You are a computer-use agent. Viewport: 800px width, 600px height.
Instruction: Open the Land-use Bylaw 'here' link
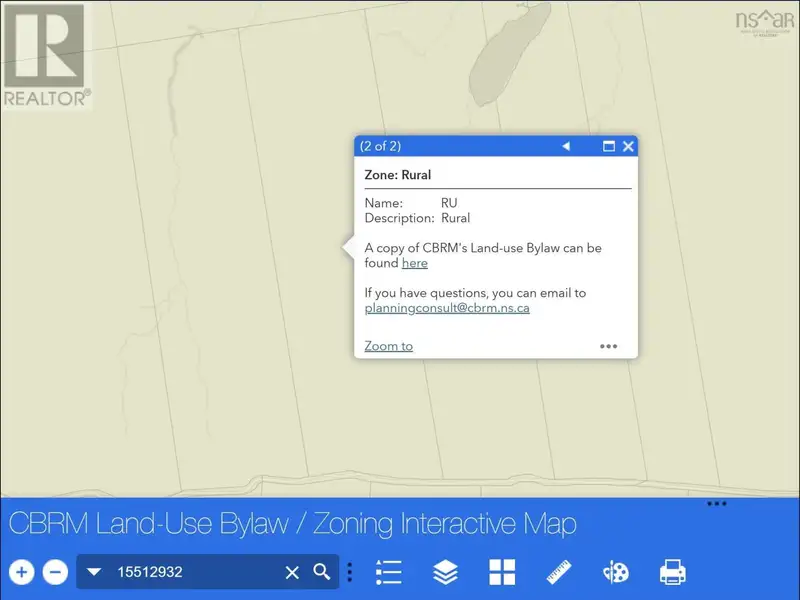click(414, 263)
